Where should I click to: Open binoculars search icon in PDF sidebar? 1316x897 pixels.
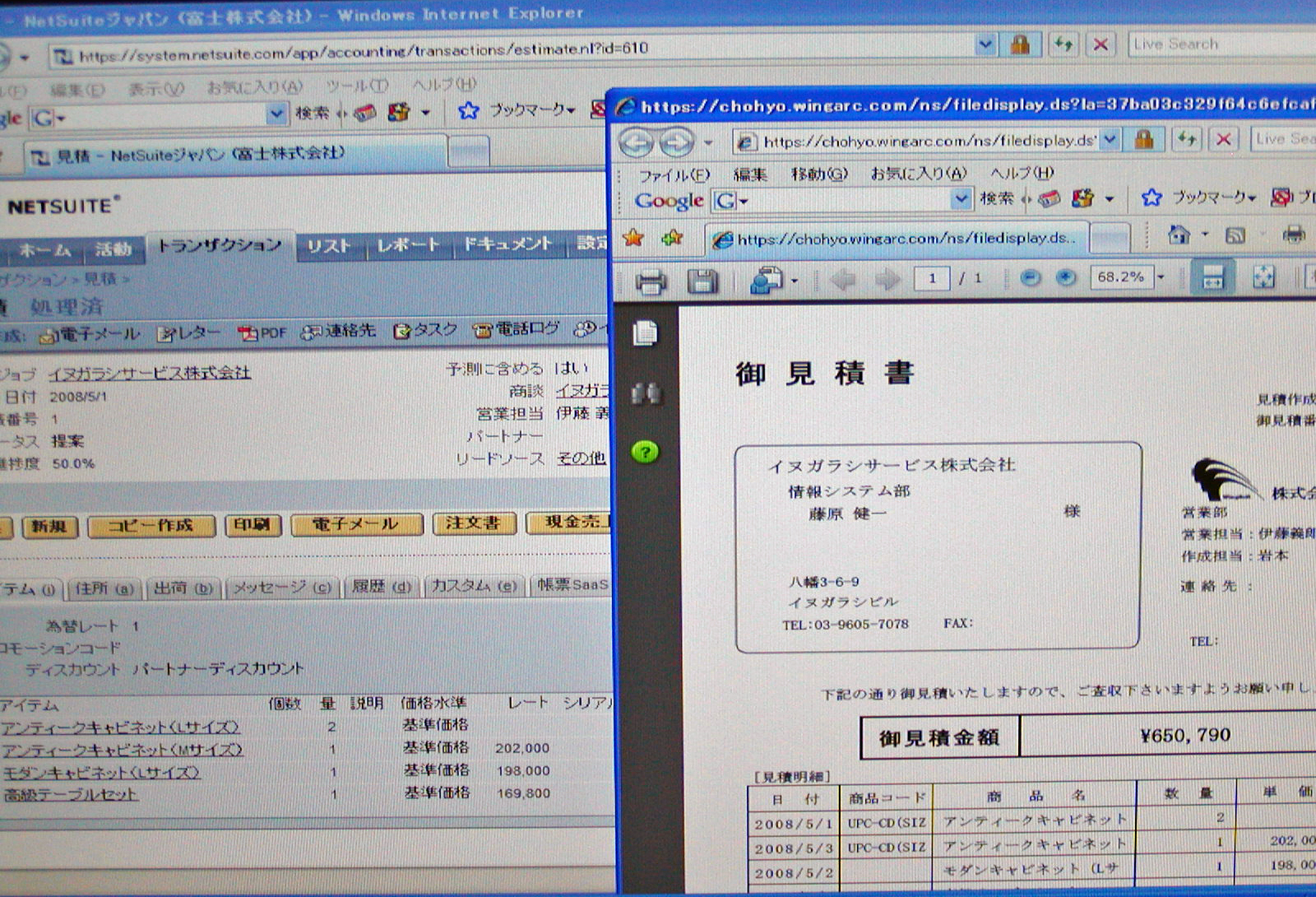click(646, 393)
